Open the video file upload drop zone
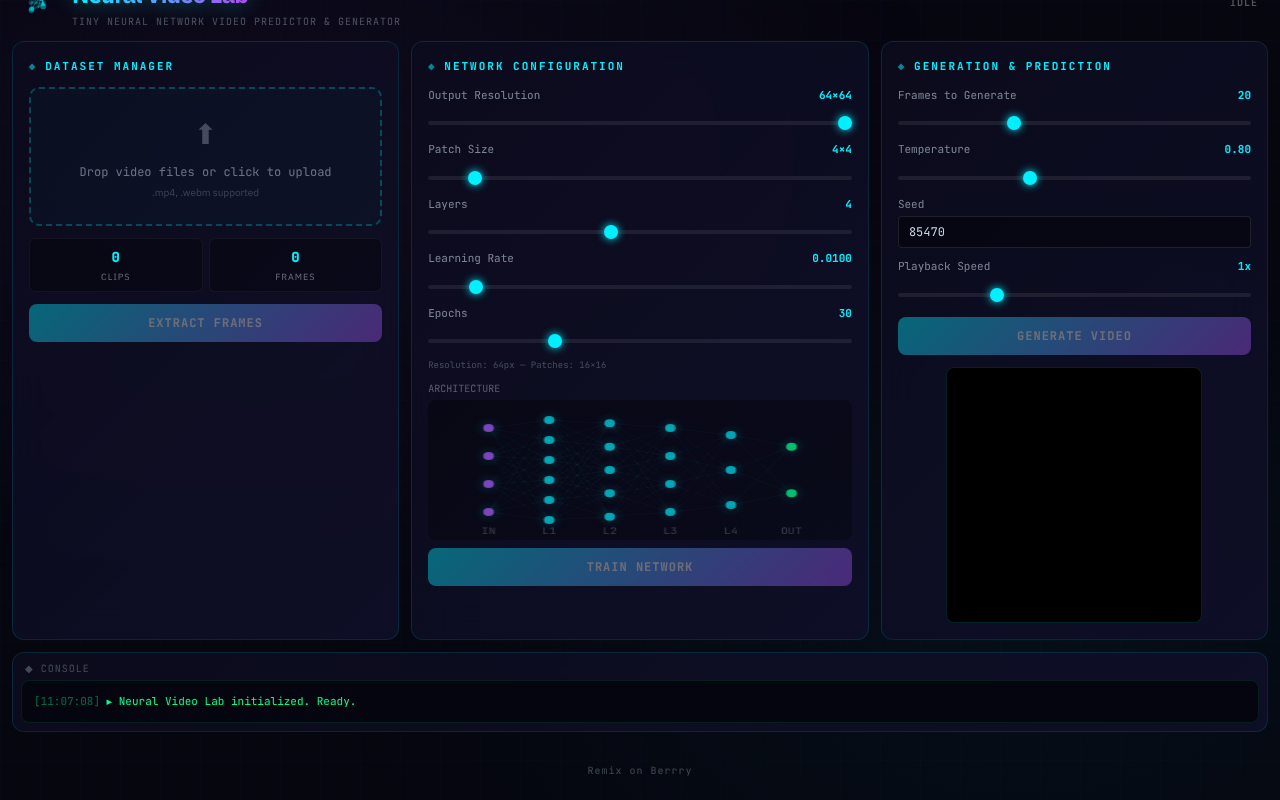Screen dimensions: 1280x800 205,157
